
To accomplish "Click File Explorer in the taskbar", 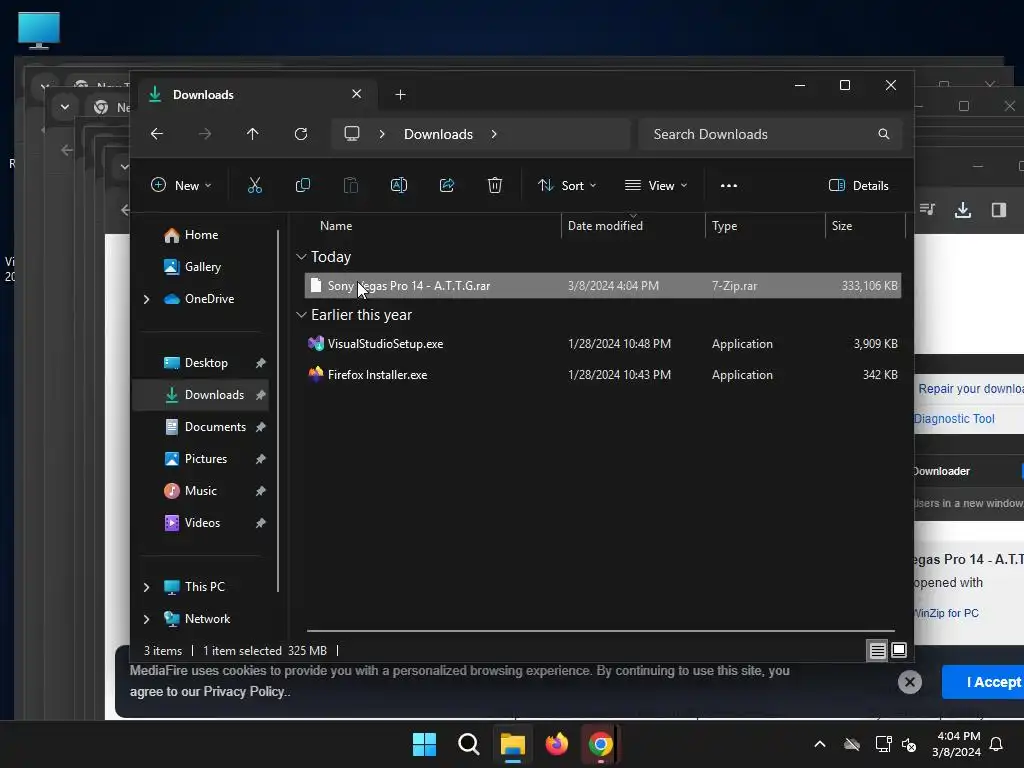I will 513,744.
